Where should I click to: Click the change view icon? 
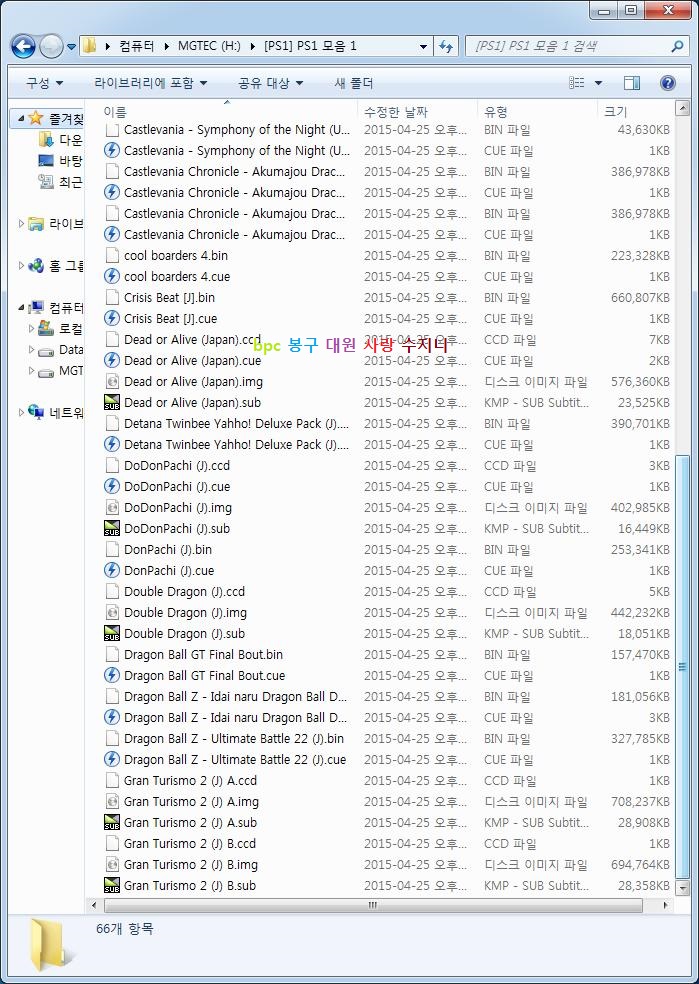coord(577,83)
